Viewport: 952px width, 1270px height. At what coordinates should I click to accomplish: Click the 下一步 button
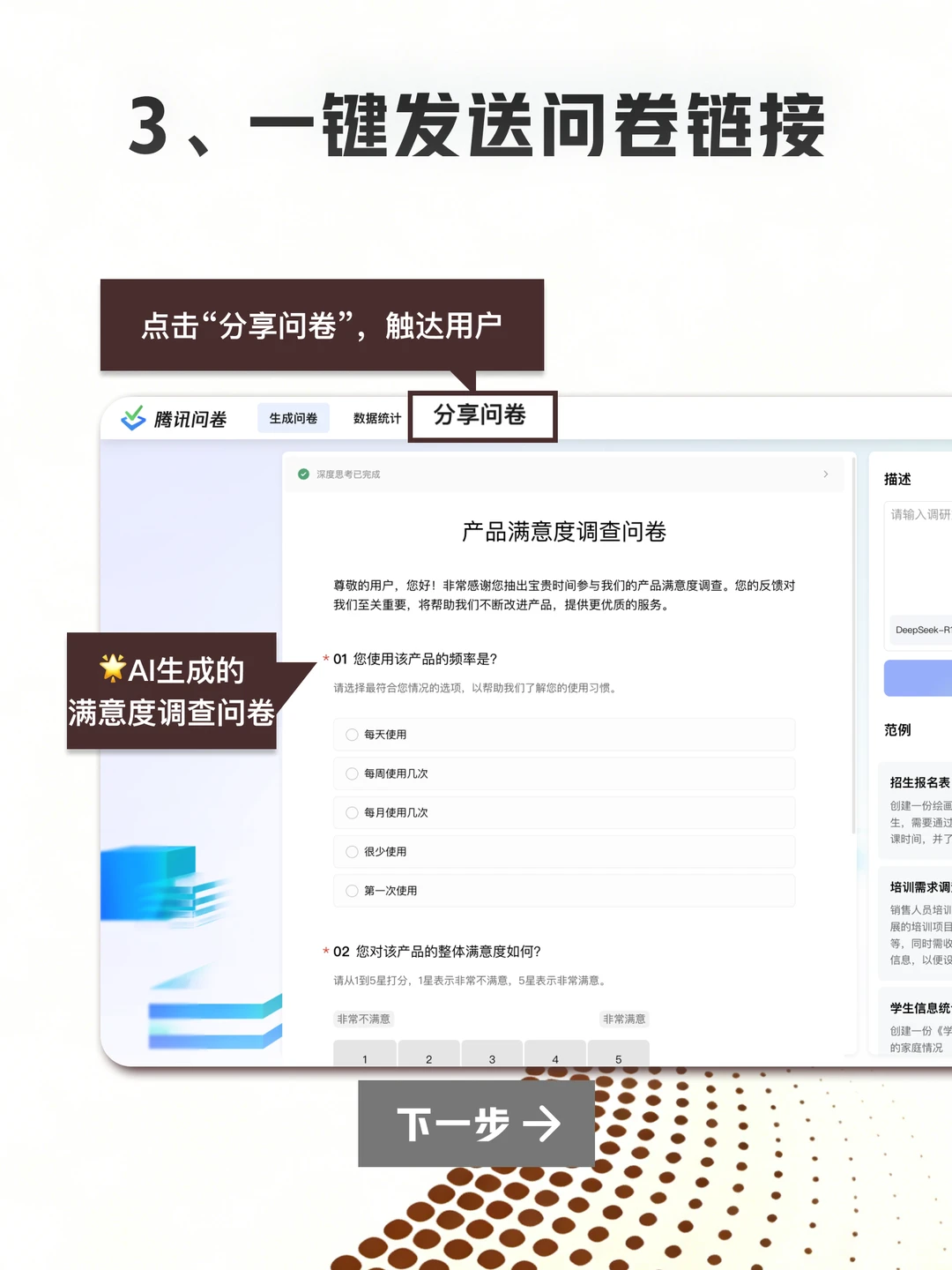tap(476, 1124)
